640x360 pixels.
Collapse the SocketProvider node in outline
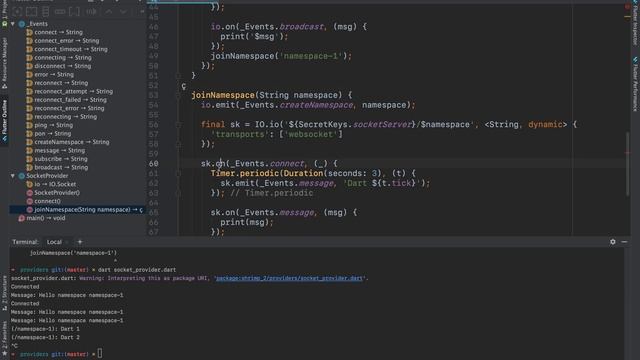tap(13, 176)
